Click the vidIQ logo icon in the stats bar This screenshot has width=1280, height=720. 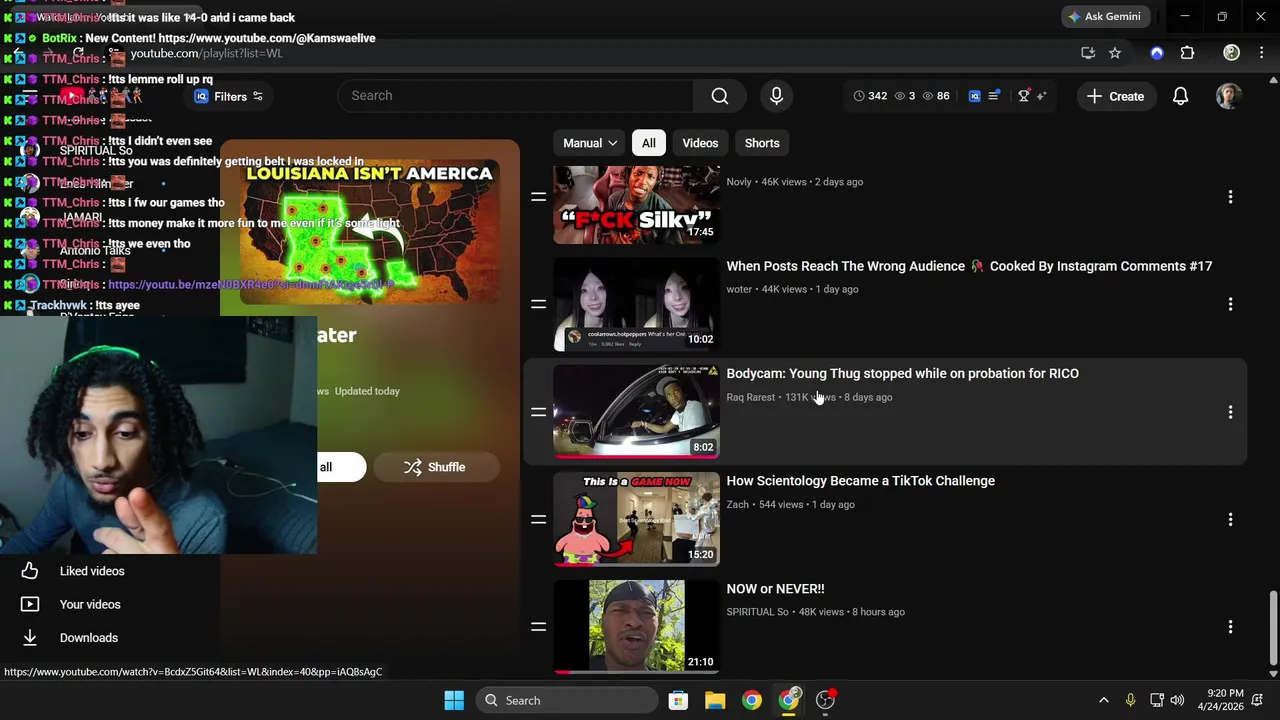click(974, 96)
